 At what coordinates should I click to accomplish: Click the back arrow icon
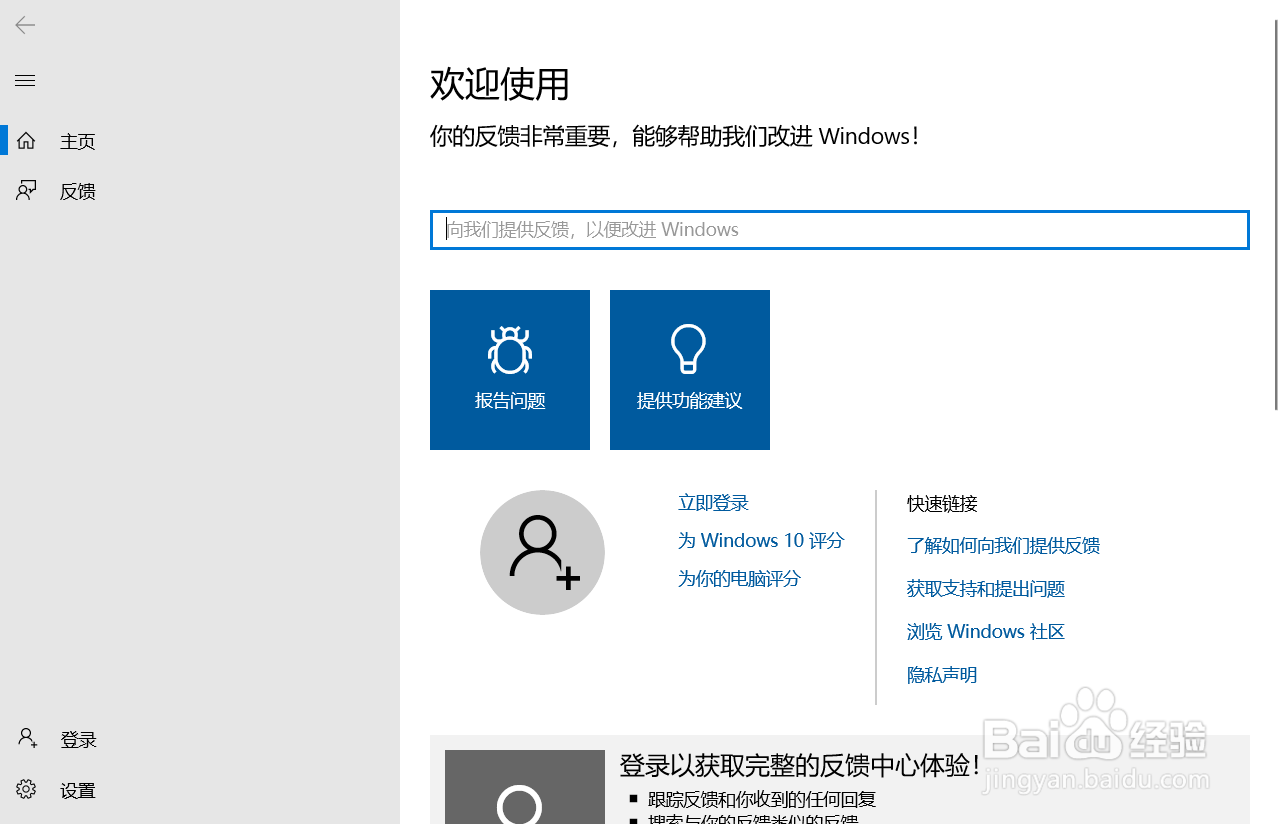pos(25,26)
